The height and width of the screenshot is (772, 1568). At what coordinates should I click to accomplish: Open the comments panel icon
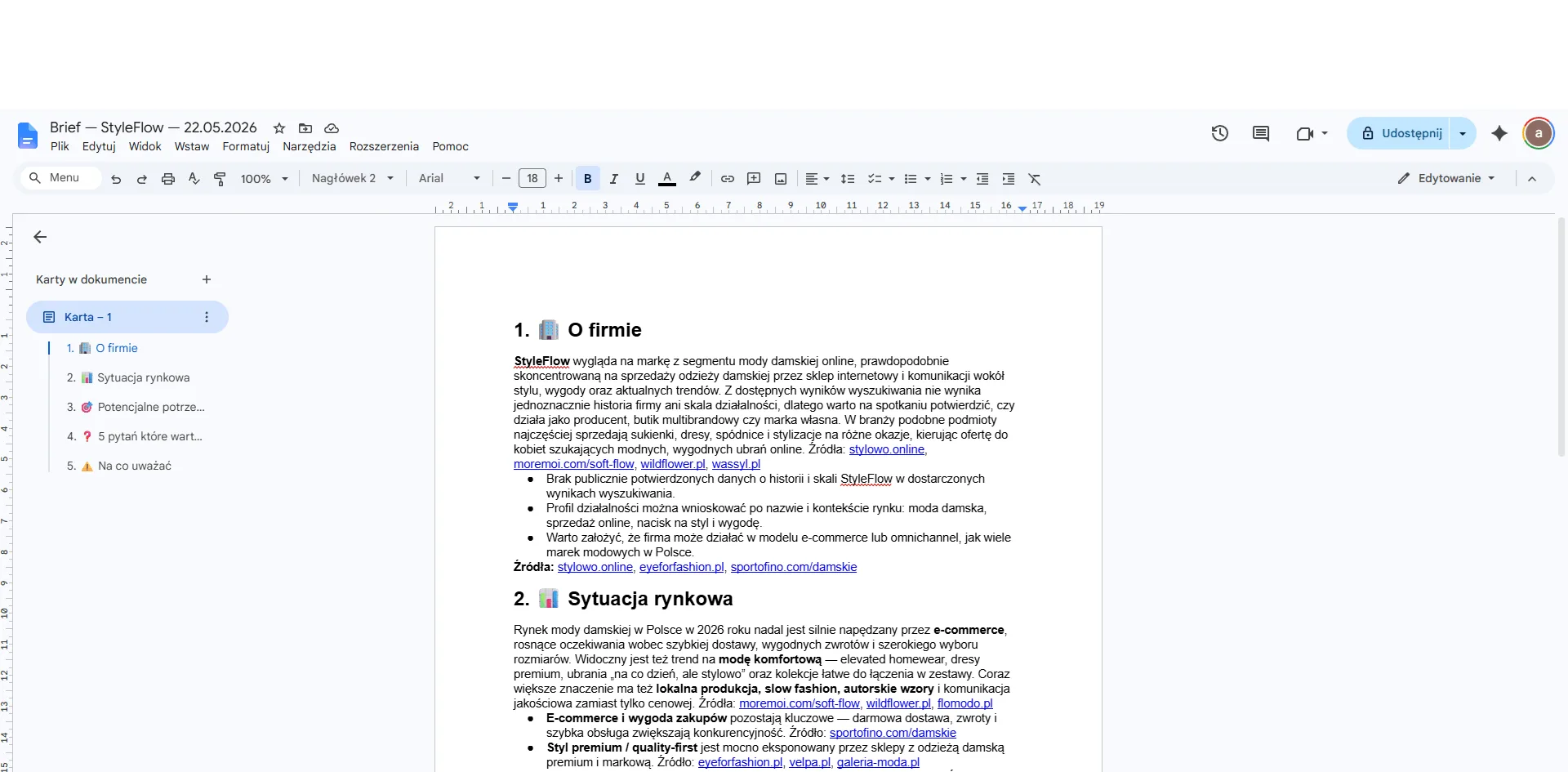coord(1261,133)
